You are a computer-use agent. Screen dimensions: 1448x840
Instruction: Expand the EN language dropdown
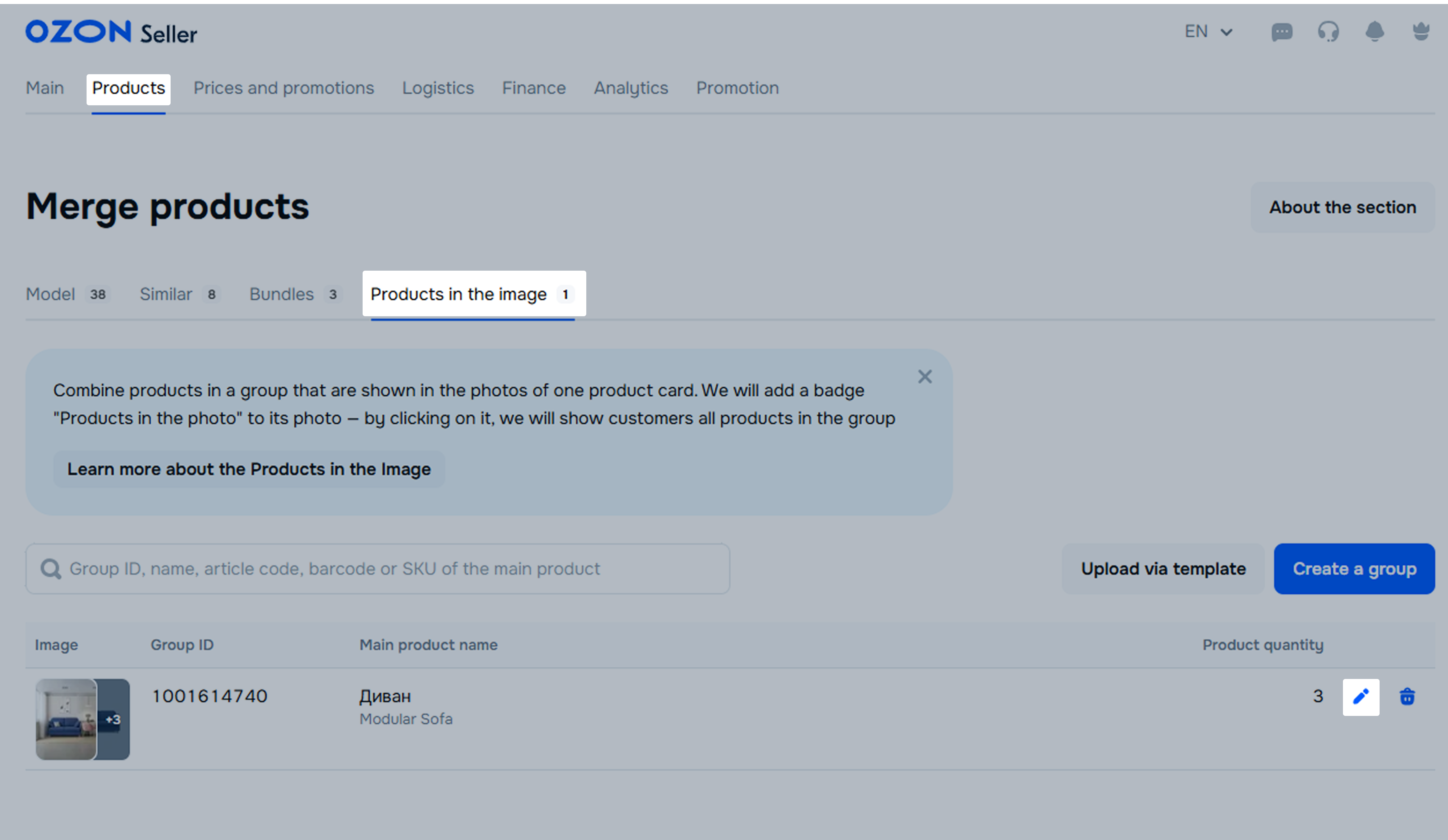click(x=1208, y=32)
